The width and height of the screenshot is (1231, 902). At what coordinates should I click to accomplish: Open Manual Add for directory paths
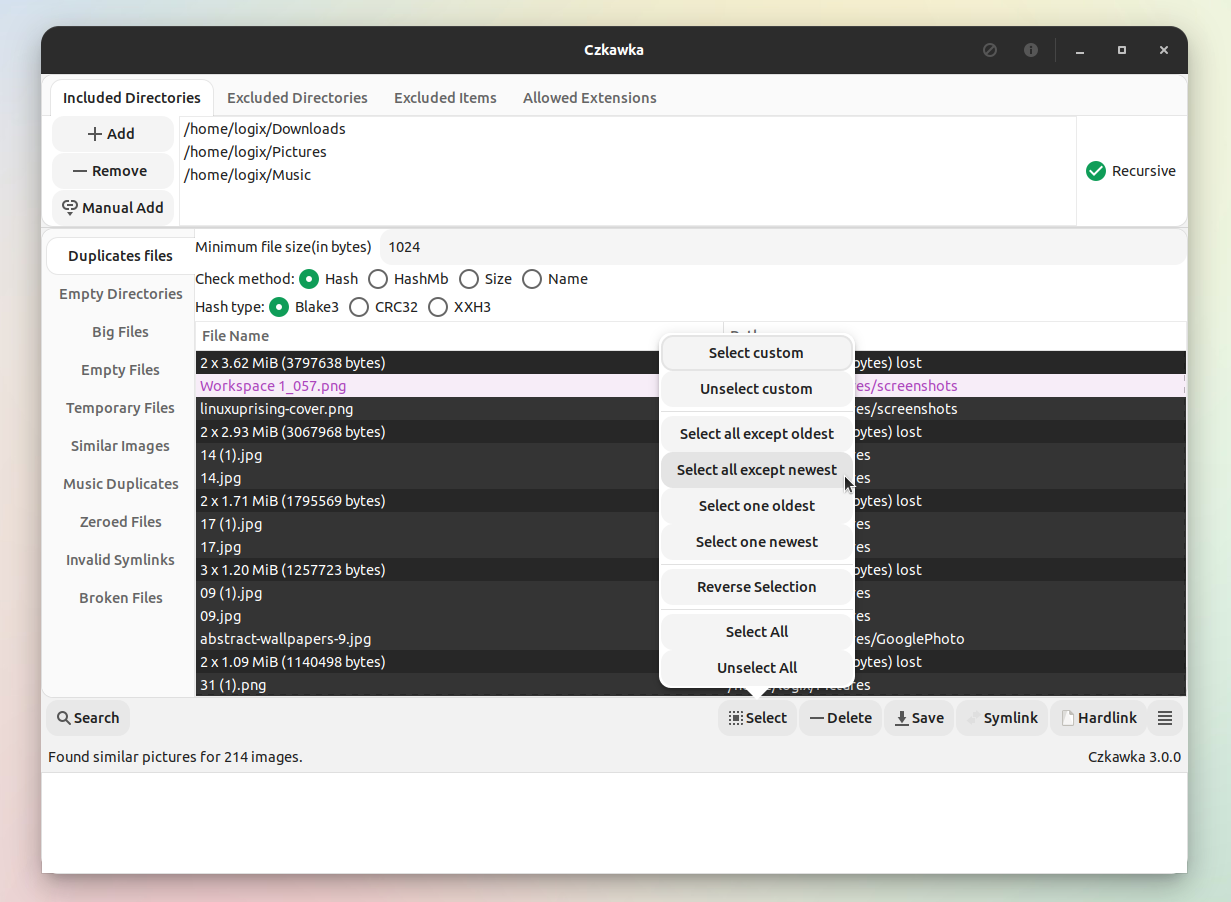tap(112, 207)
